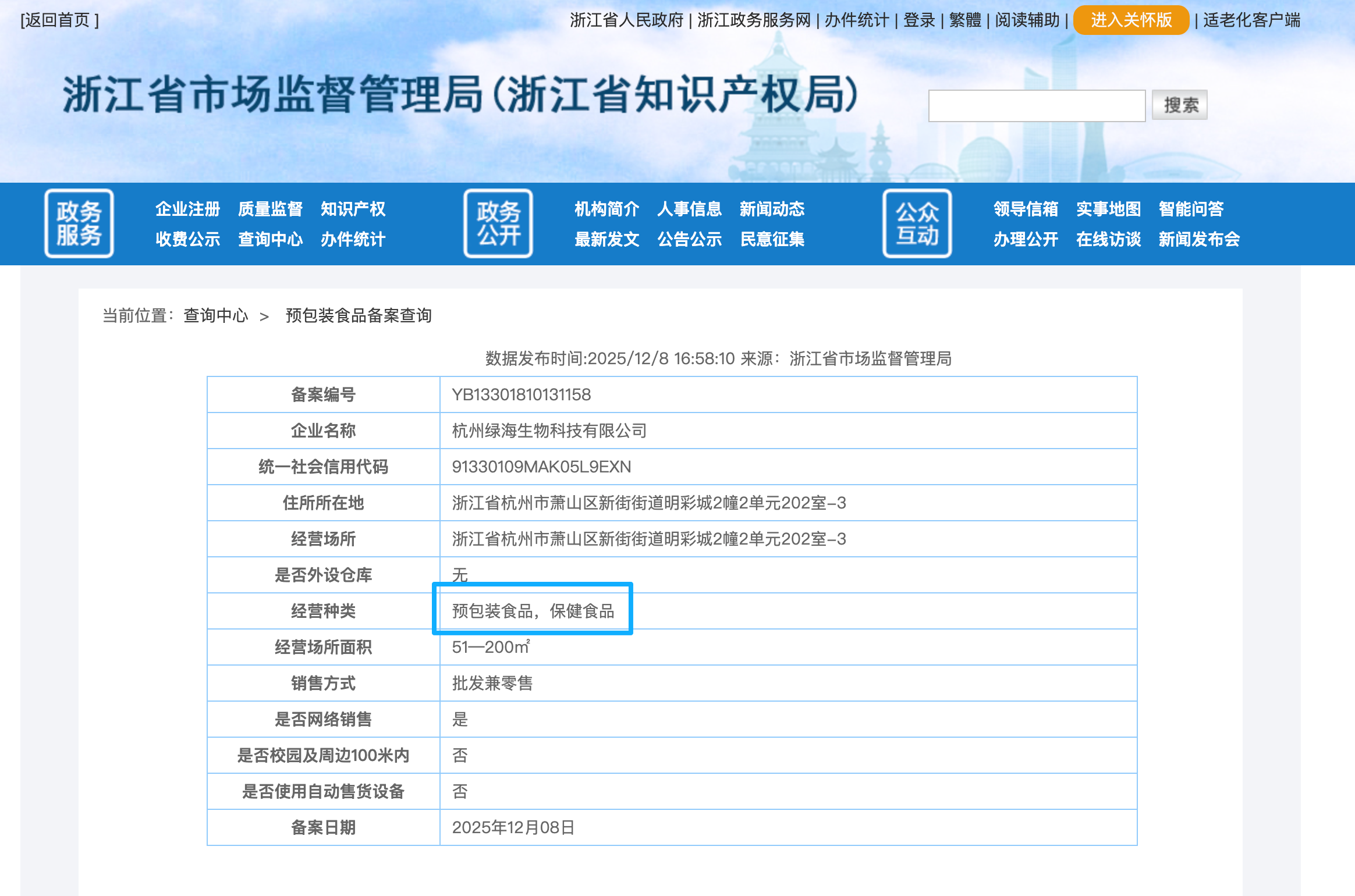Click the 政务服务 badge icon

pyautogui.click(x=79, y=223)
